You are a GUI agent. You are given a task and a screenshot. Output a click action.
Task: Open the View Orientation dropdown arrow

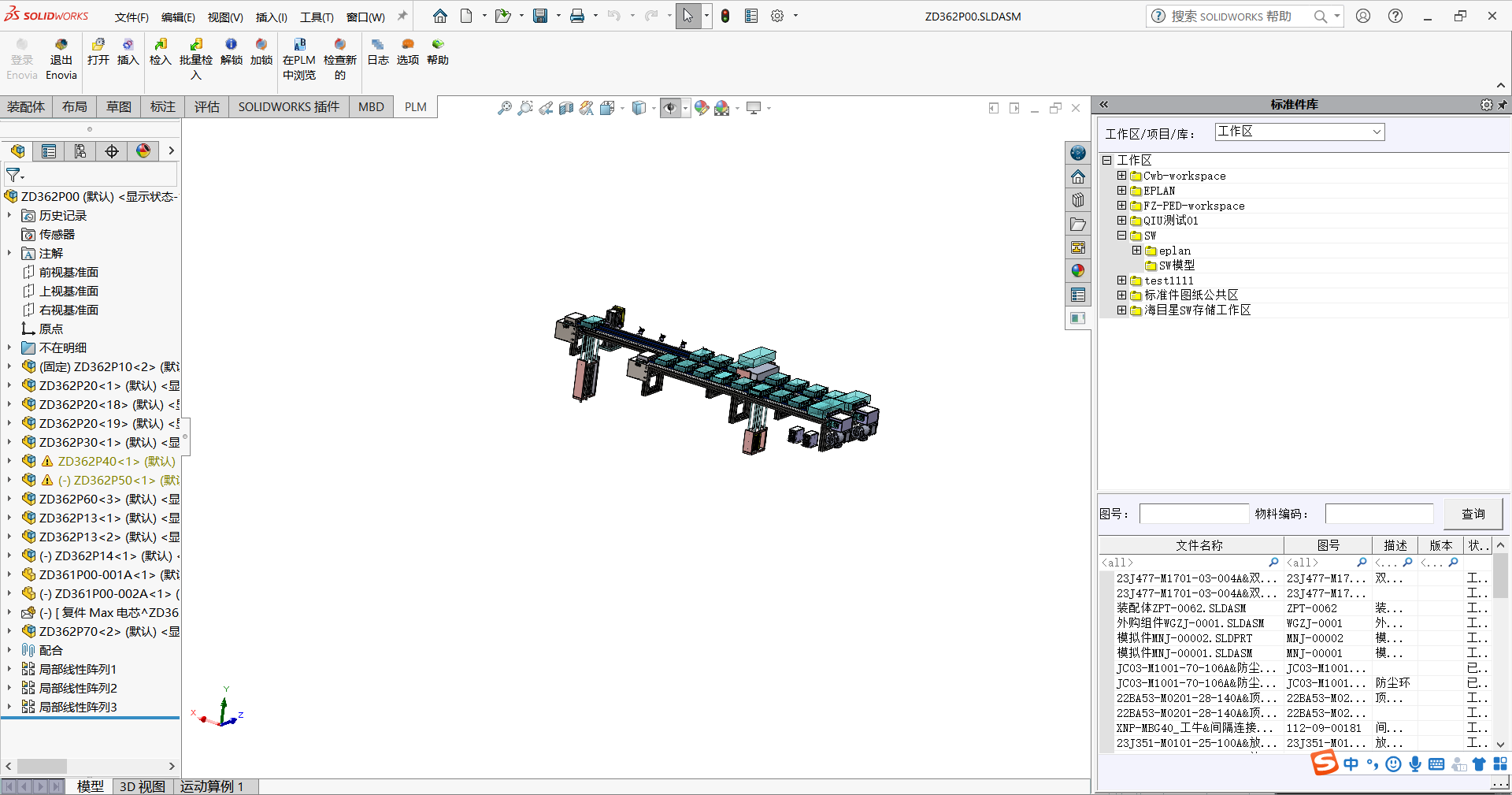click(x=654, y=108)
